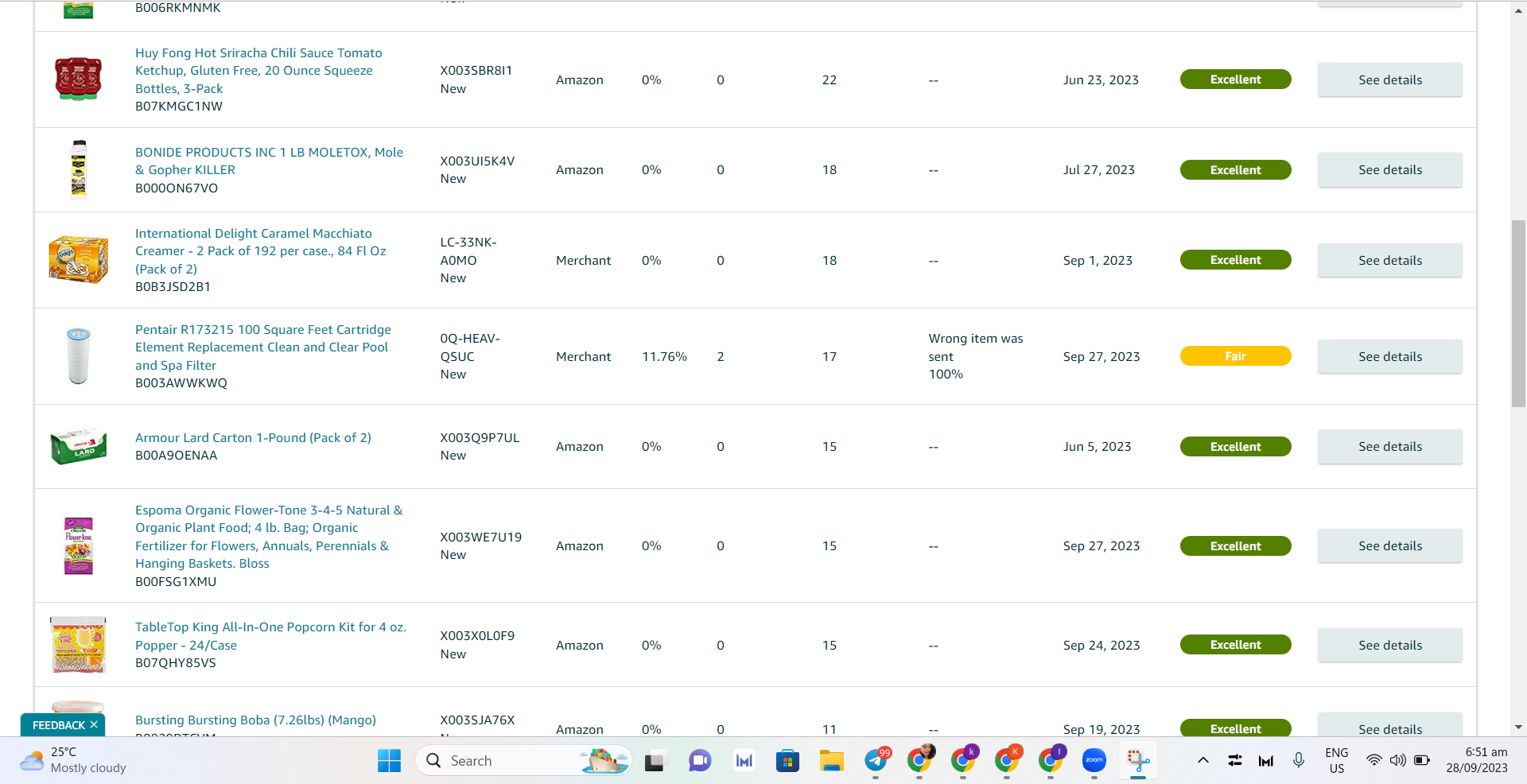Click the TableTop King popcorn thumbnail
Viewport: 1527px width, 784px height.
(78, 645)
